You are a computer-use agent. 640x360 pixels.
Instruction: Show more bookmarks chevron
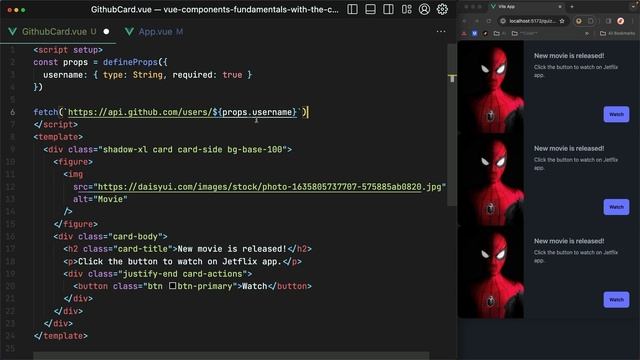(x=587, y=33)
